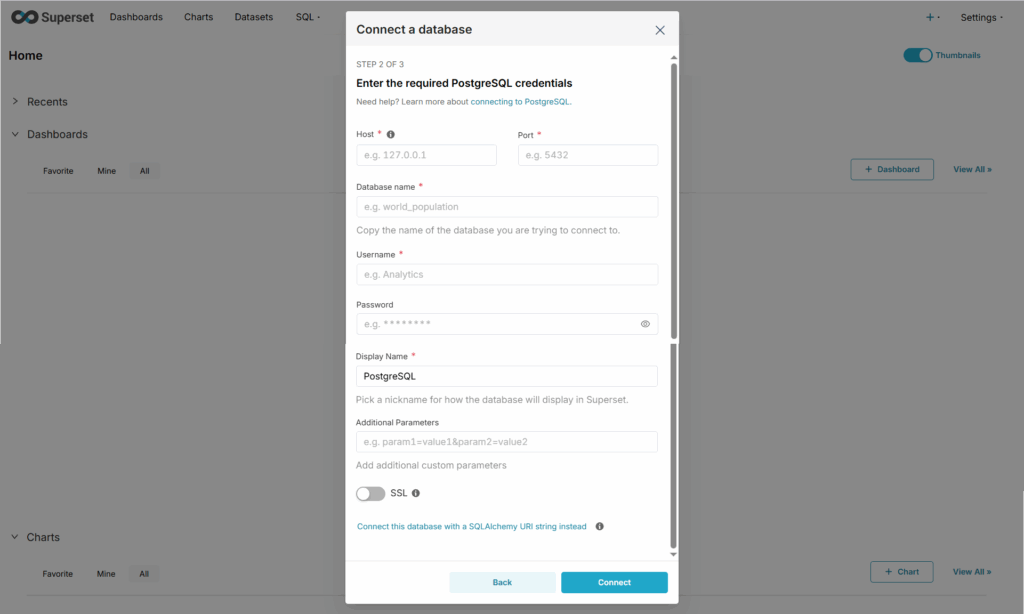Click info icon beside SQLAlchemy URI link
The height and width of the screenshot is (614, 1024).
599,526
